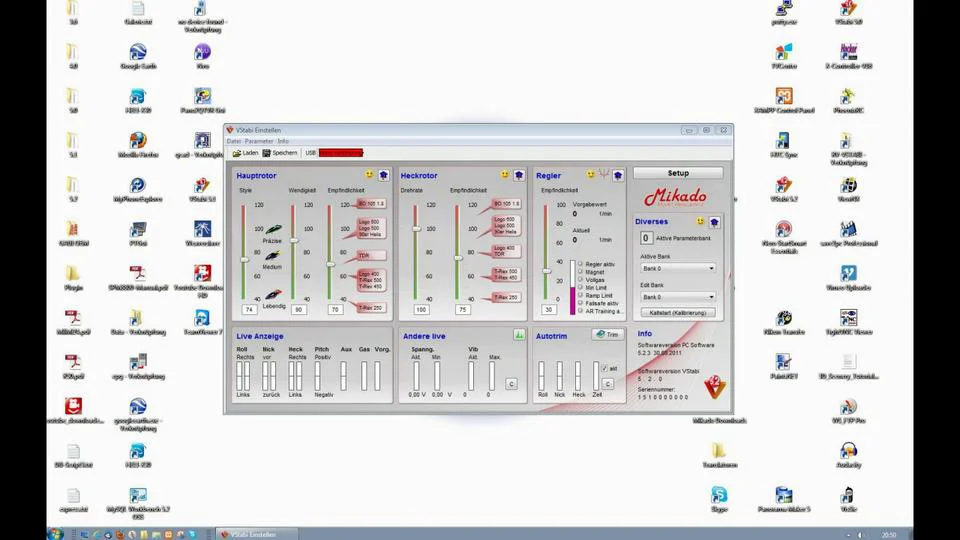Select the Ramp Limit radio indicator

[580, 295]
